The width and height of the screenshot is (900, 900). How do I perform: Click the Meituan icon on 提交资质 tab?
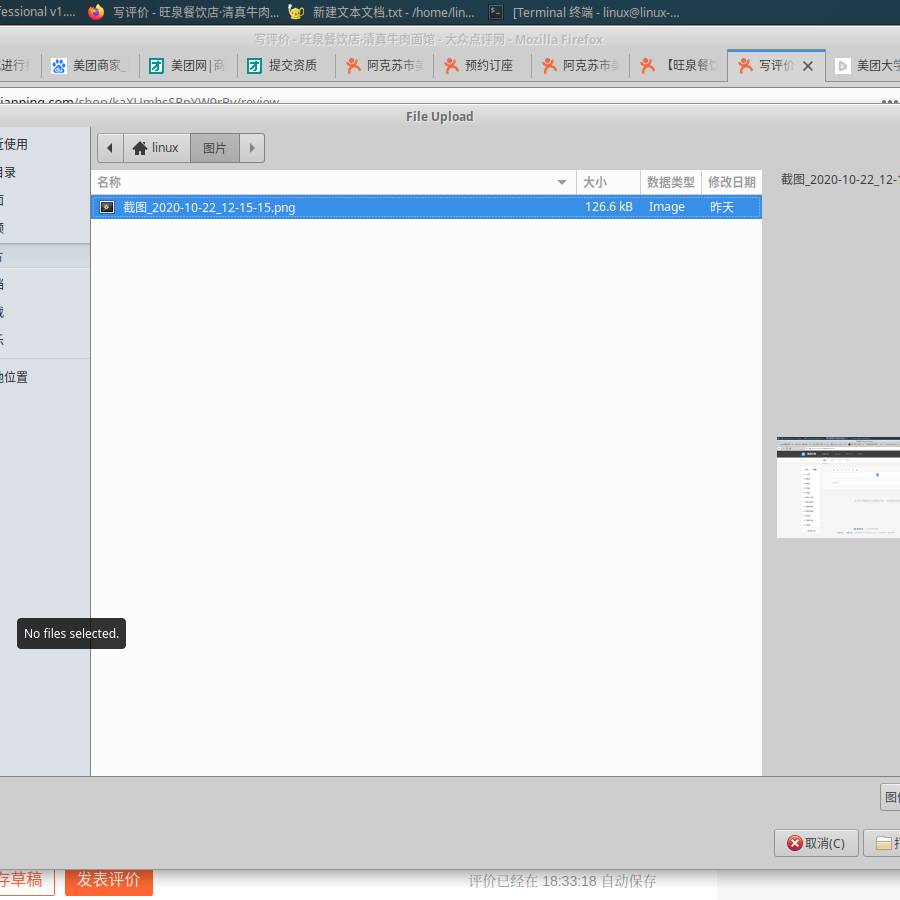254,66
